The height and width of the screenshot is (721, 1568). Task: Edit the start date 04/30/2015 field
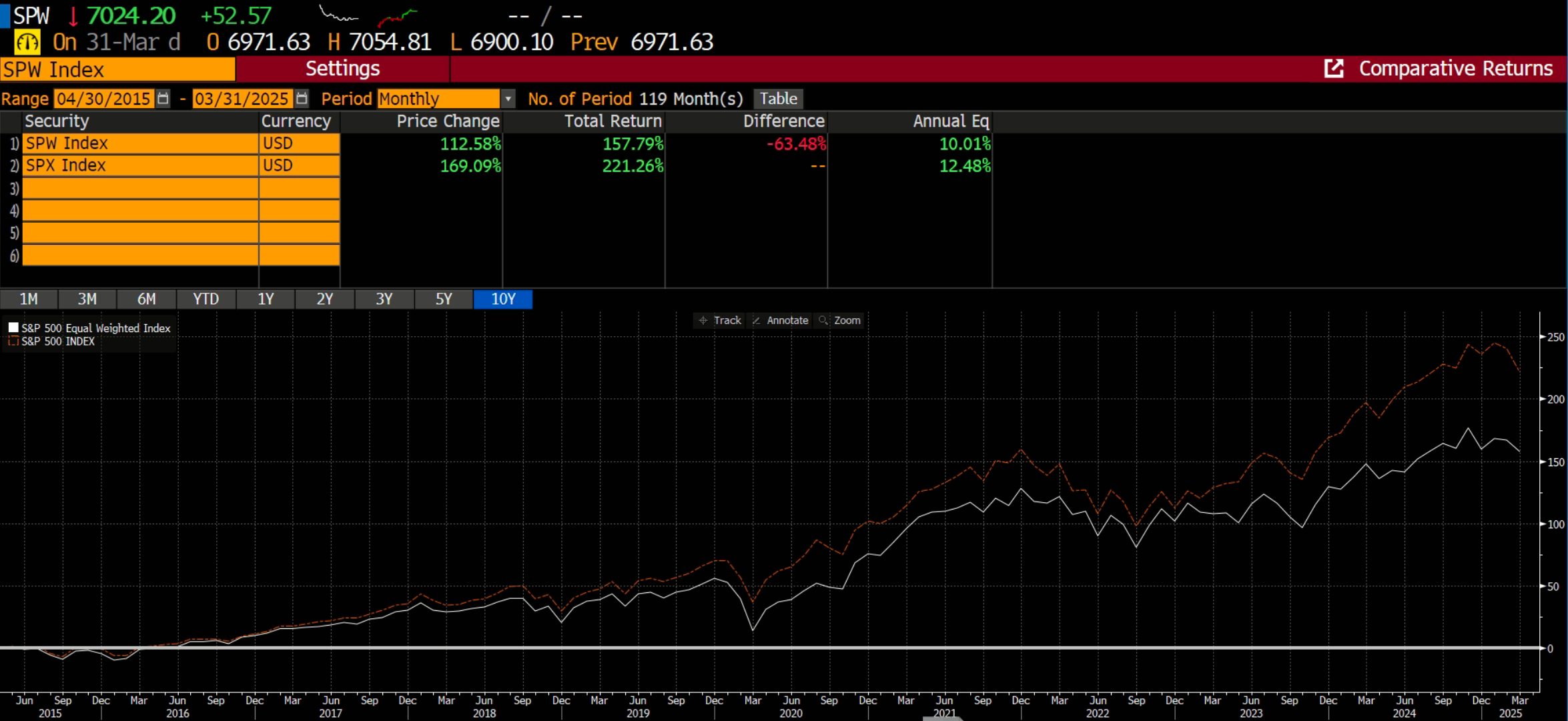point(103,99)
